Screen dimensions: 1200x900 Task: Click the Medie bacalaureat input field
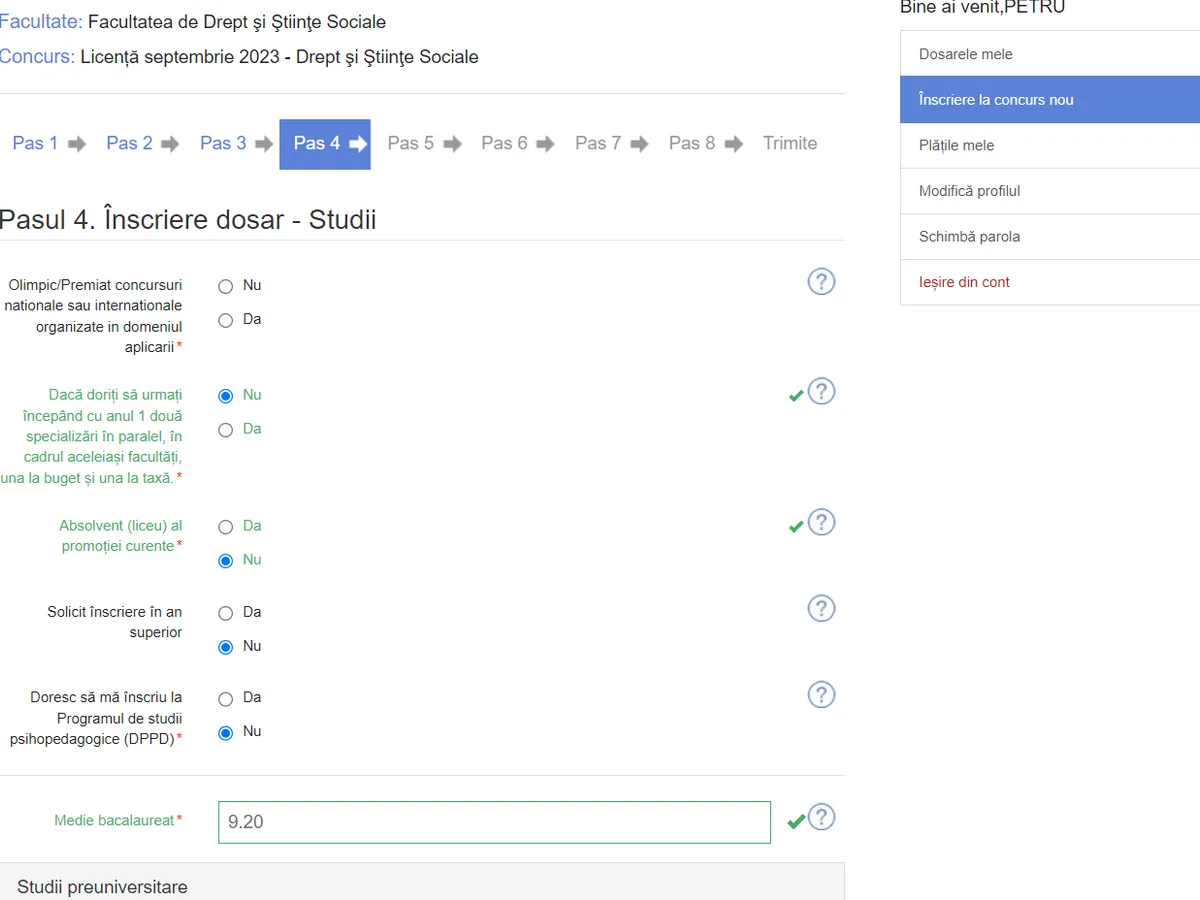[x=494, y=822]
